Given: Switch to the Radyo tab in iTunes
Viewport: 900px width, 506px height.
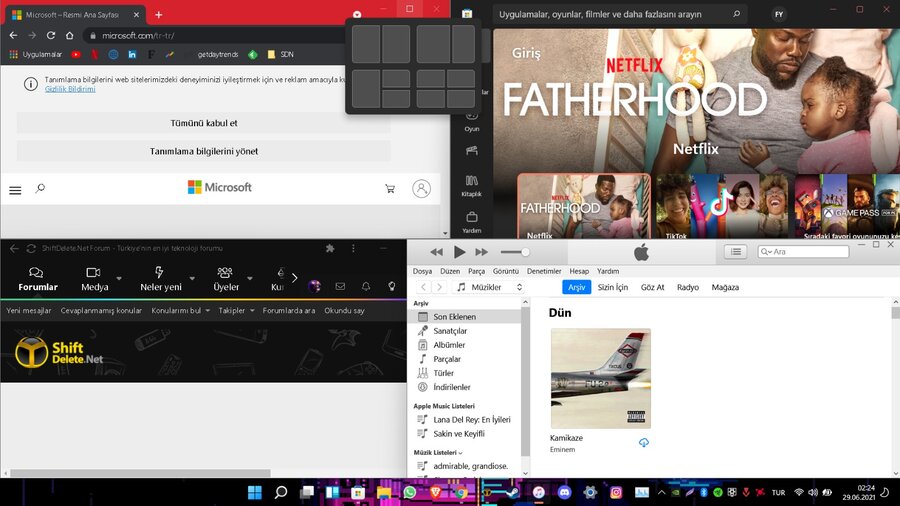Looking at the screenshot, I should (688, 287).
